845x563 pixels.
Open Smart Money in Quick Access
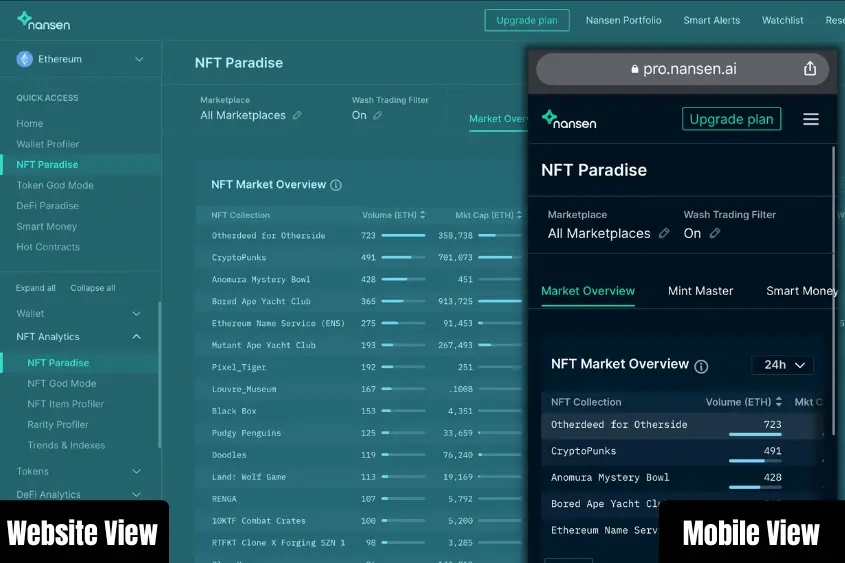[x=46, y=226]
